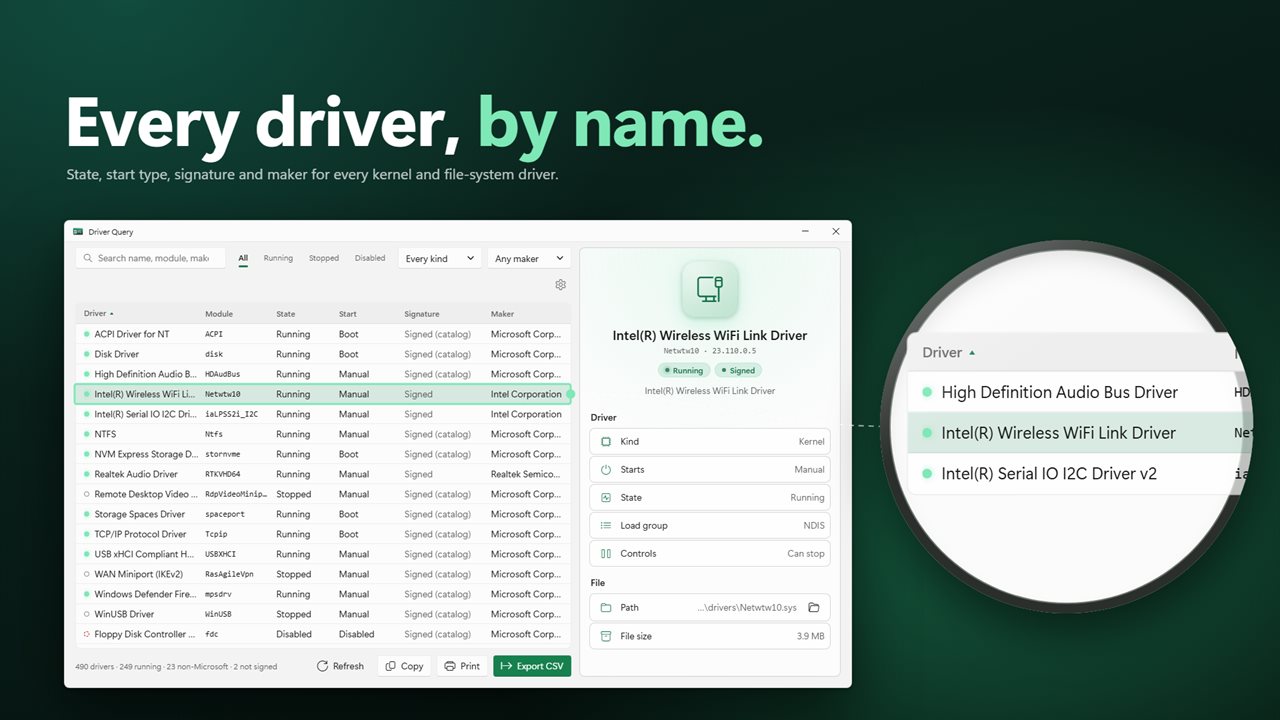Image resolution: width=1280 pixels, height=720 pixels.
Task: Click the Print button
Action: point(462,666)
